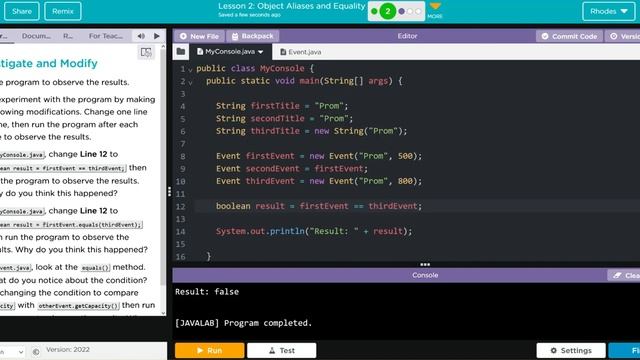
Task: Collapse the code fold on line 1
Action: [x=190, y=70]
